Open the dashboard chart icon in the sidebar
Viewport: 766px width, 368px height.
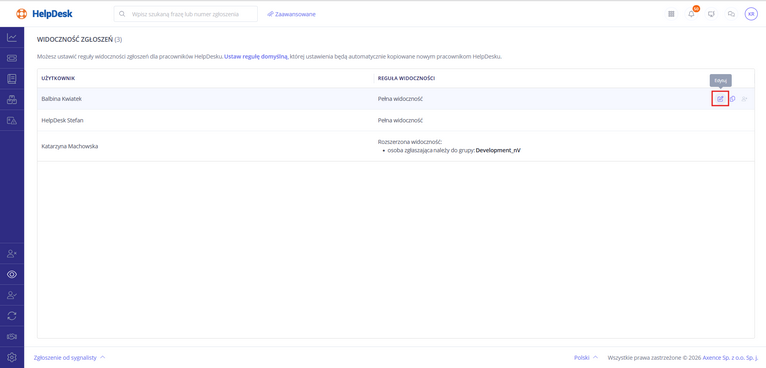[12, 38]
